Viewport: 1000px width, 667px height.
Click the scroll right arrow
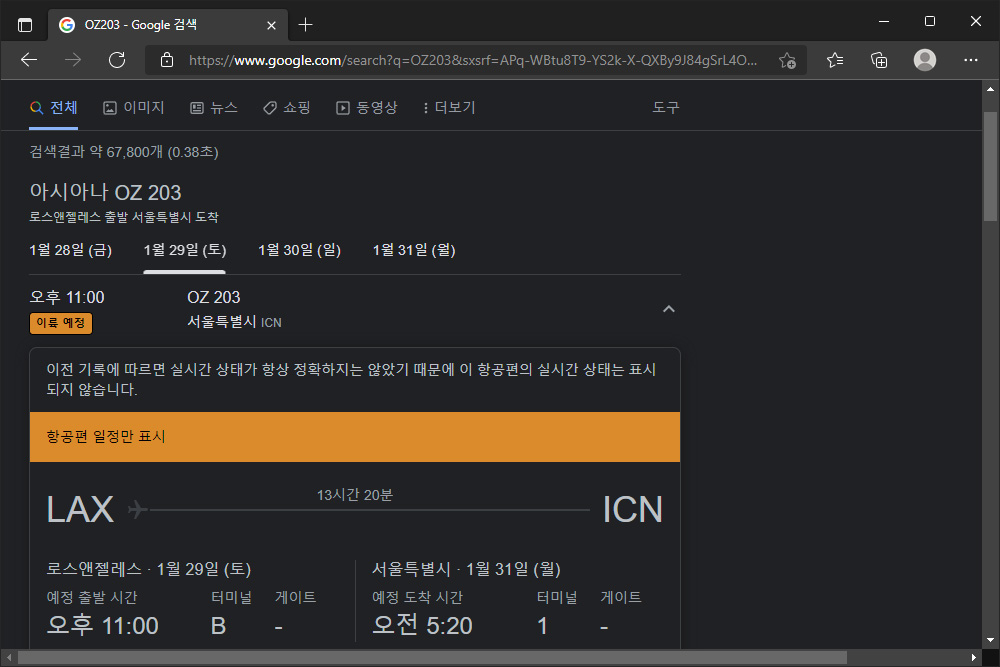click(973, 657)
